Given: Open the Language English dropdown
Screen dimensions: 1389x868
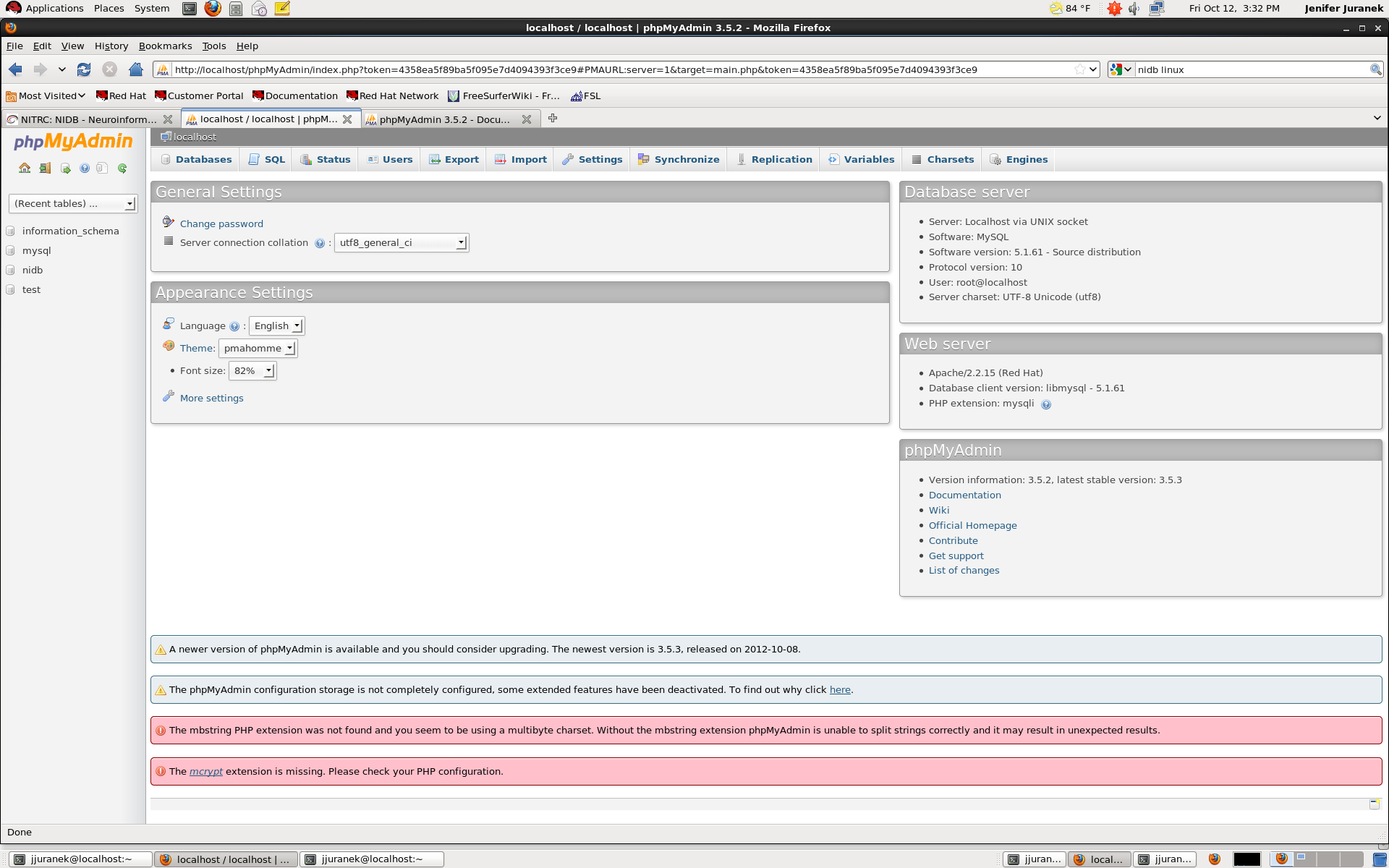Looking at the screenshot, I should [x=277, y=326].
